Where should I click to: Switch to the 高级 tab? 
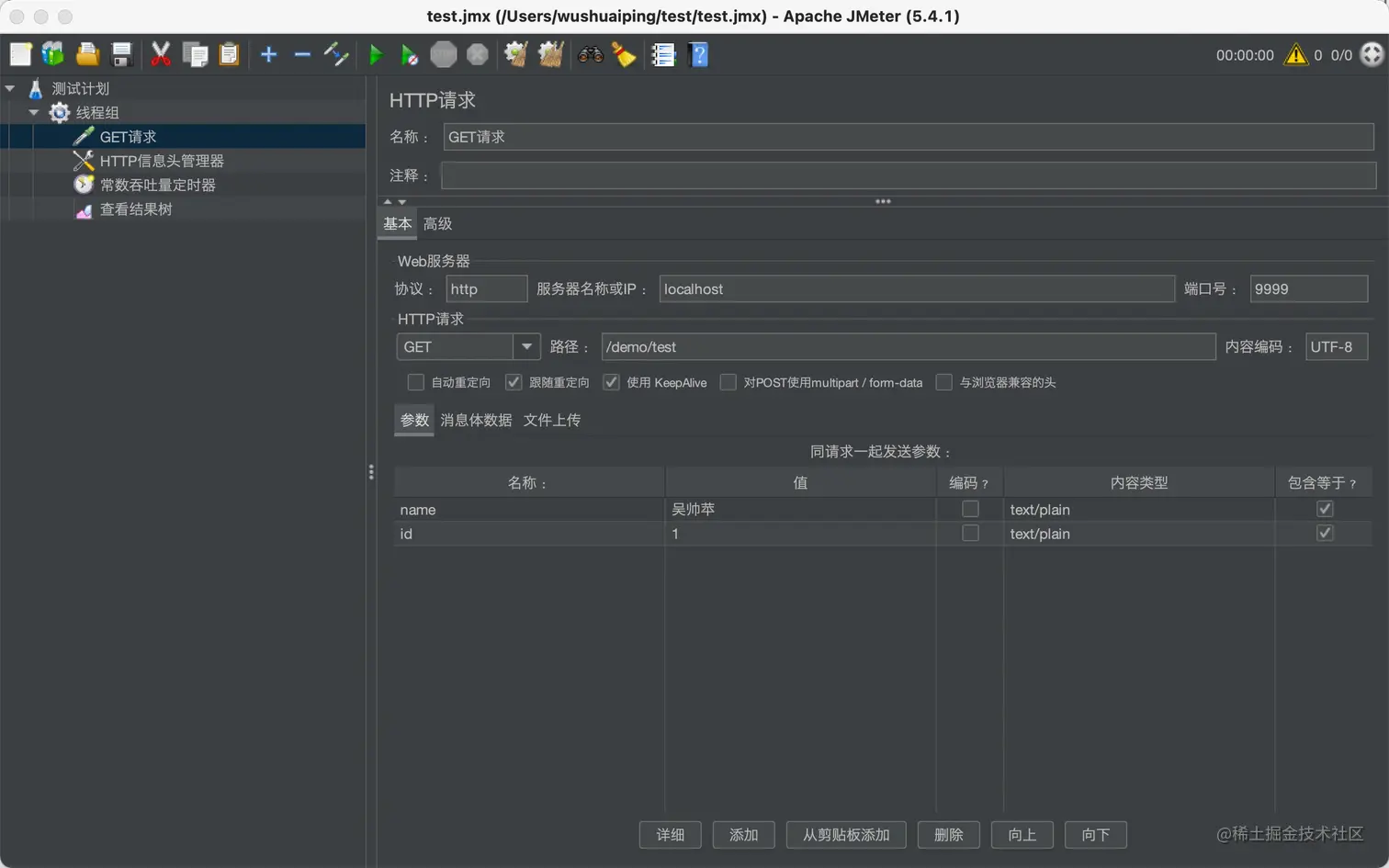[437, 224]
